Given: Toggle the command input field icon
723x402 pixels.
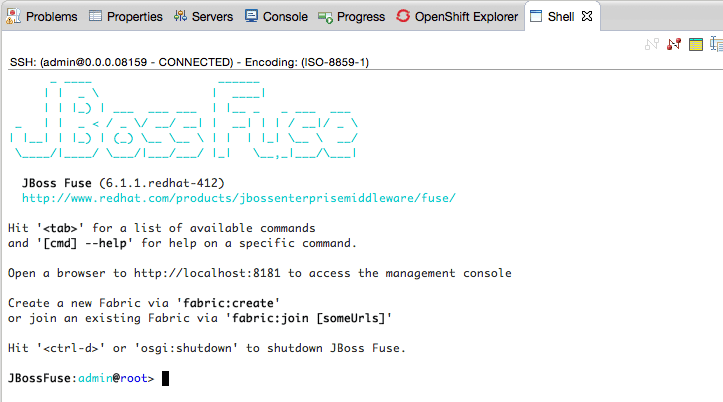Looking at the screenshot, I should point(717,44).
